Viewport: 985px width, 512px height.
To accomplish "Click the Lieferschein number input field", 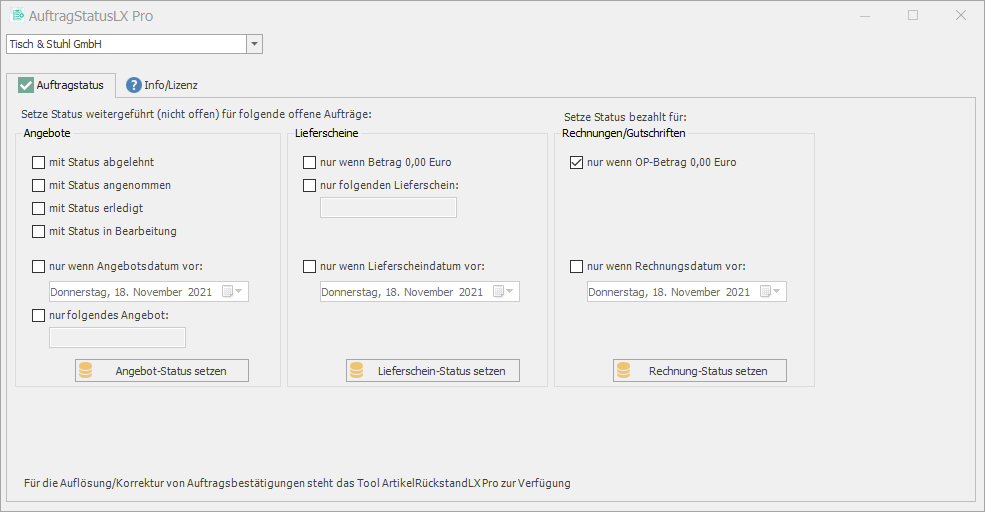I will 388,208.
